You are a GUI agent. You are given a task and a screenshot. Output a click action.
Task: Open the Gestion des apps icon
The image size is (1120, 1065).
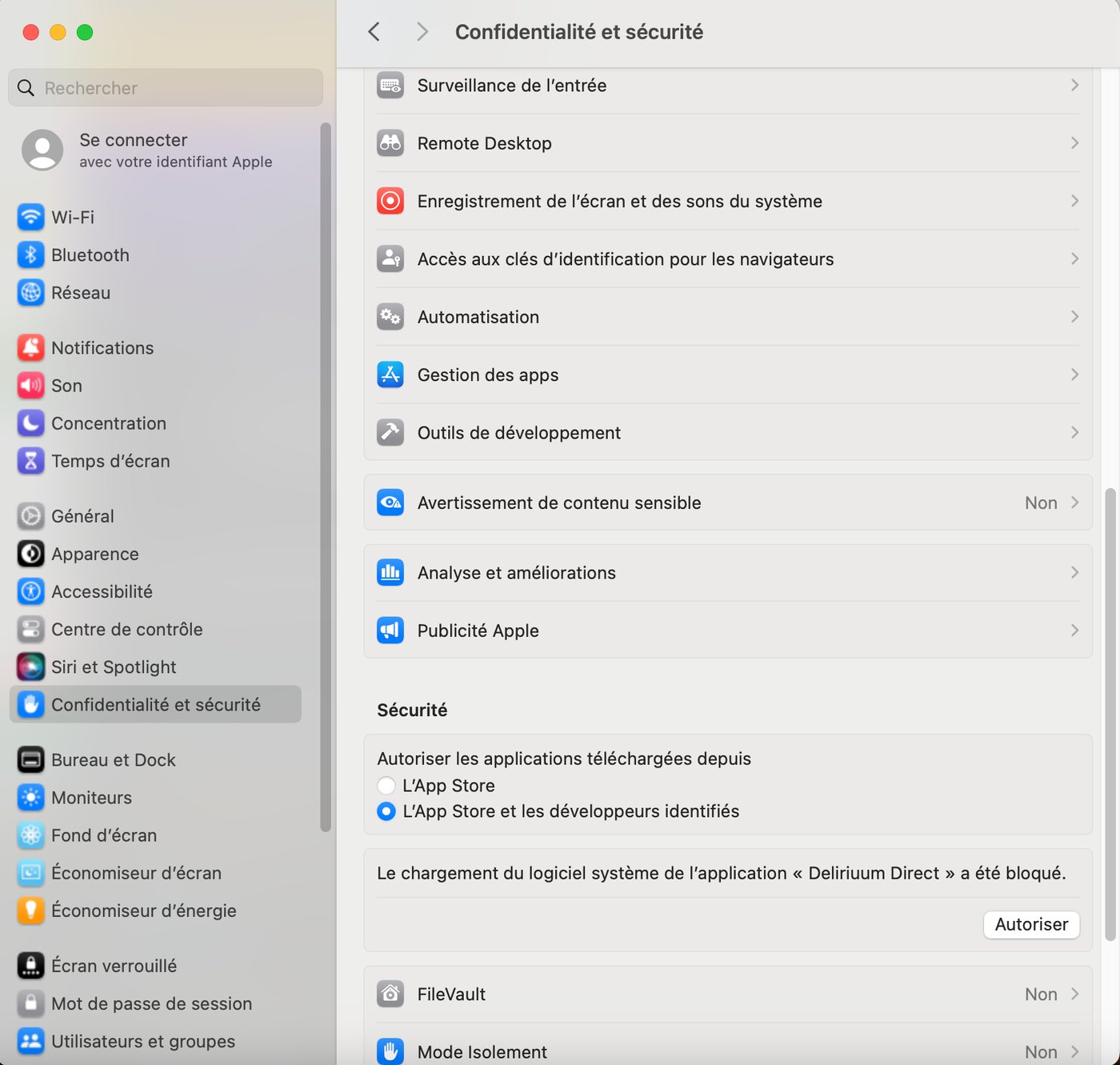(390, 374)
